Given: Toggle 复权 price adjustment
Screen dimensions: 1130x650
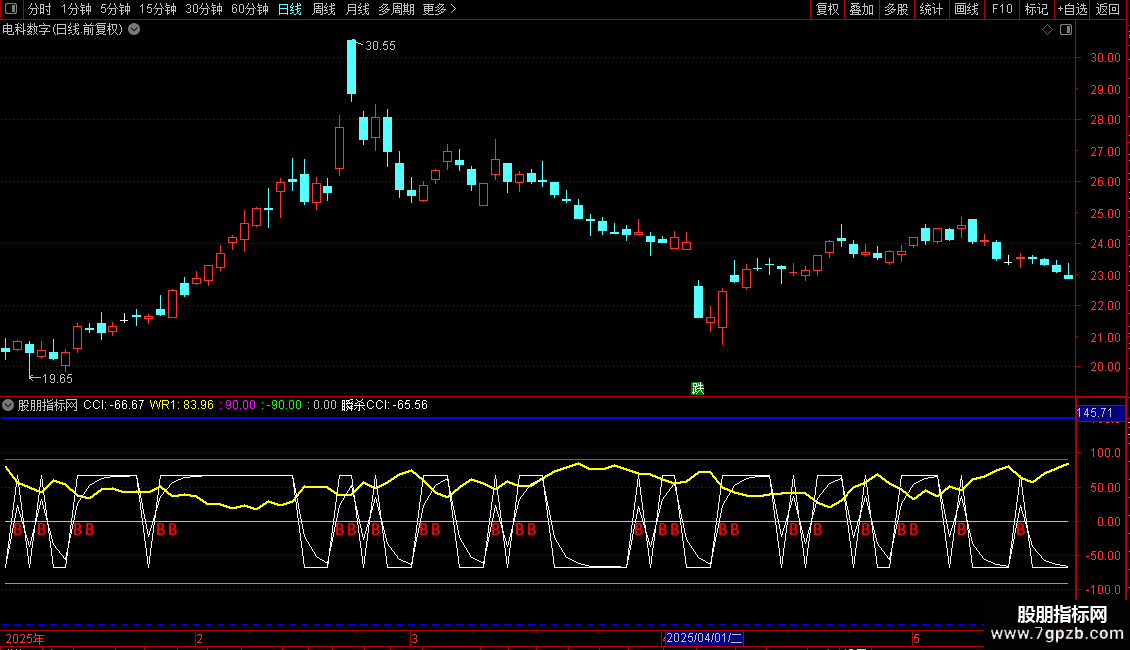Looking at the screenshot, I should (827, 10).
